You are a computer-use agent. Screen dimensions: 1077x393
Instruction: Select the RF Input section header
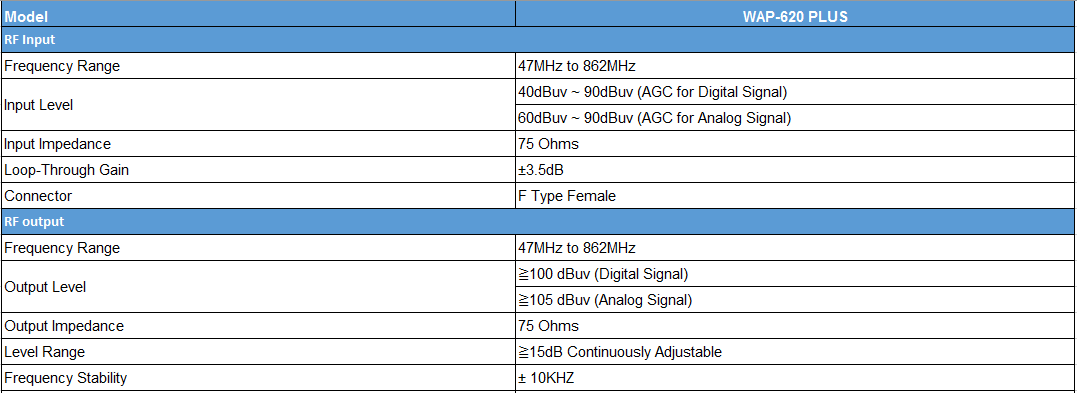538,40
